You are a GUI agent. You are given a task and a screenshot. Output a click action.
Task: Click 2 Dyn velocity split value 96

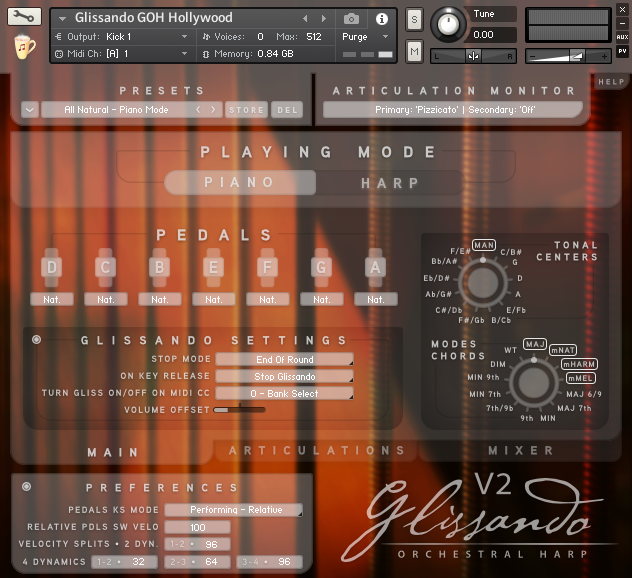(x=198, y=544)
